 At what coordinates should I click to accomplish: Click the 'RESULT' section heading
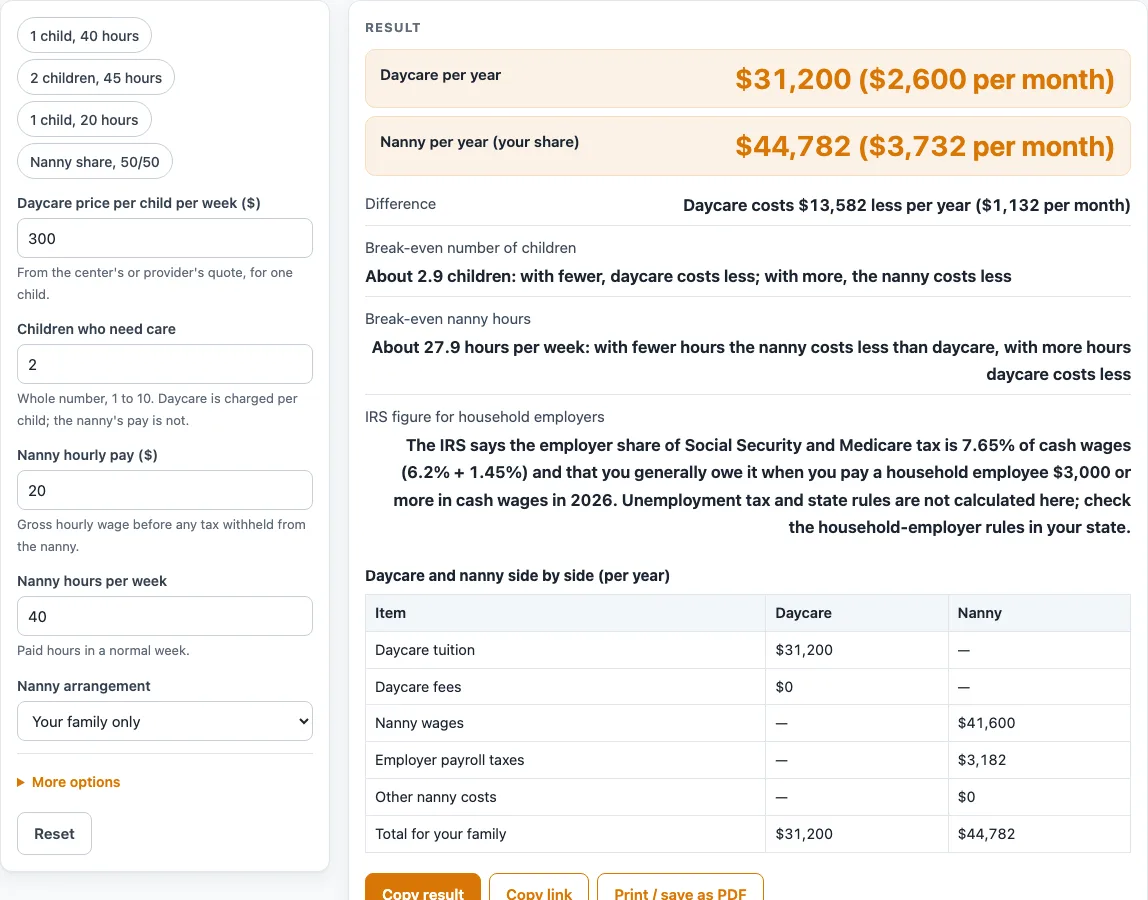pos(393,28)
